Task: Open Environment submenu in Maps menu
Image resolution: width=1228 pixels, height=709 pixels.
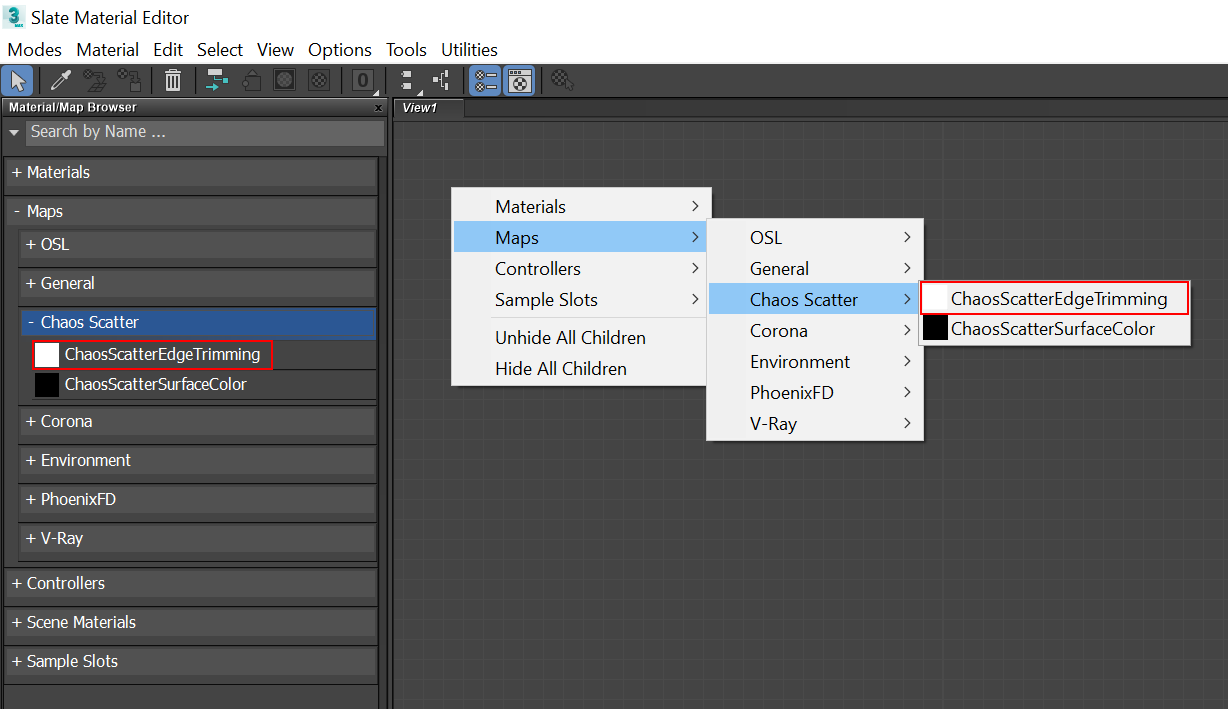Action: (814, 361)
